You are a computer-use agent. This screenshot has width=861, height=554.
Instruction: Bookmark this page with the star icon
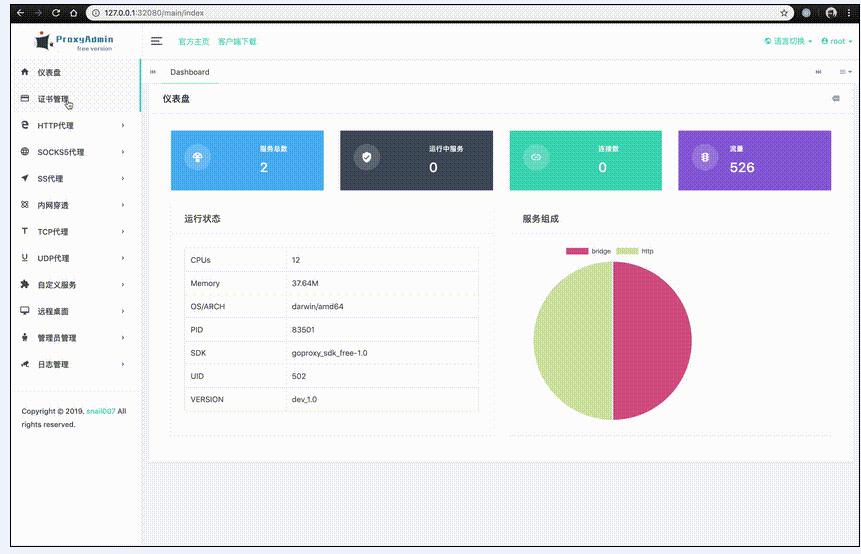(x=783, y=13)
